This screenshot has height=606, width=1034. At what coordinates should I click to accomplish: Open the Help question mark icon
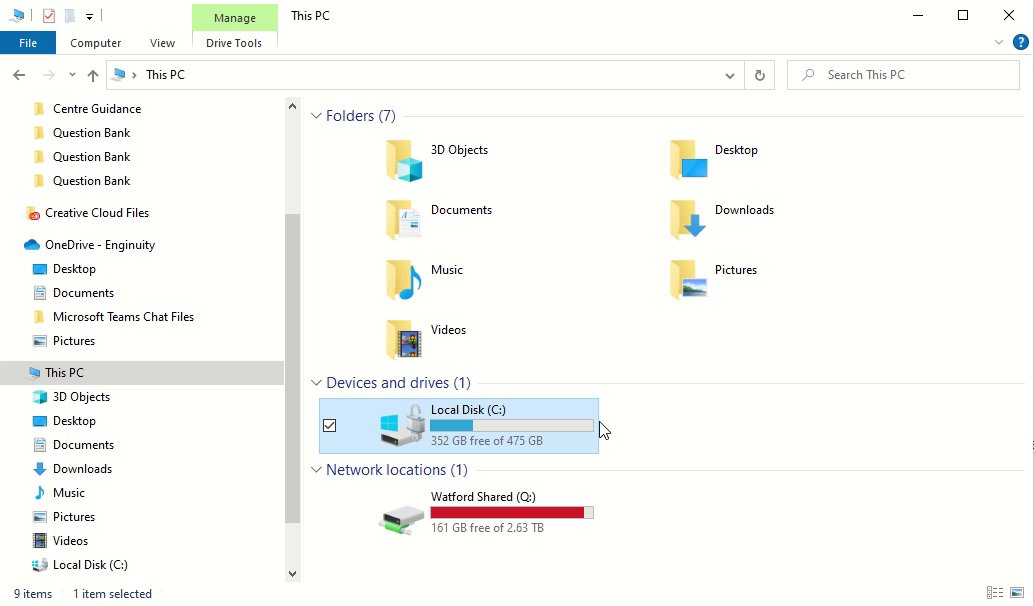coord(1020,42)
